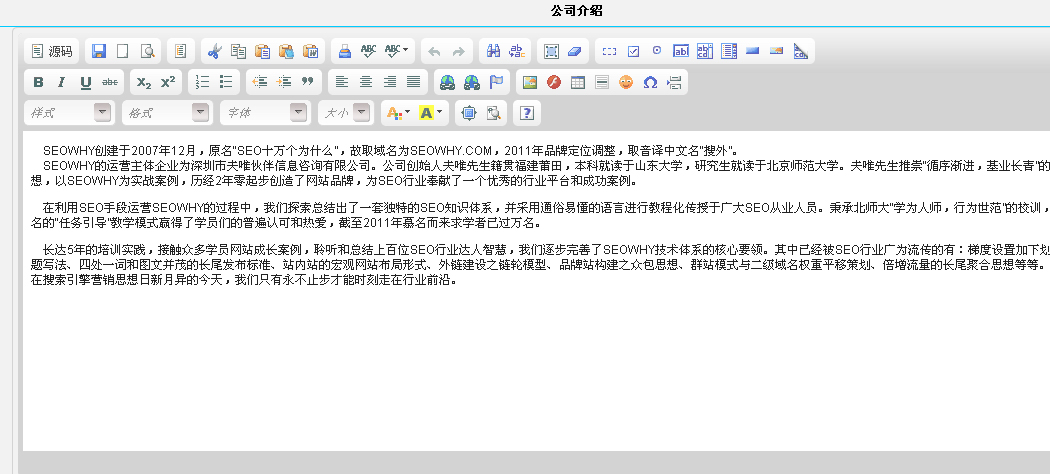The image size is (1050, 474).
Task: Open the Spell Check As You Type dropdown
Action: [x=396, y=51]
